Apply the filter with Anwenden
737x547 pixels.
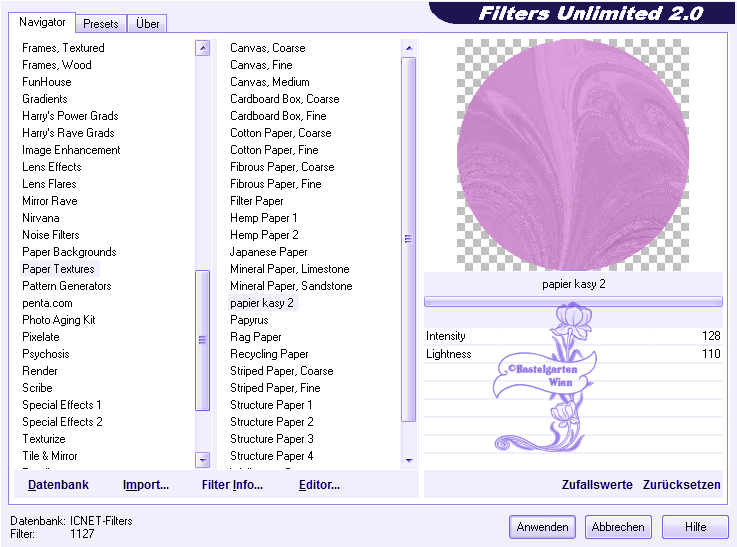(542, 527)
